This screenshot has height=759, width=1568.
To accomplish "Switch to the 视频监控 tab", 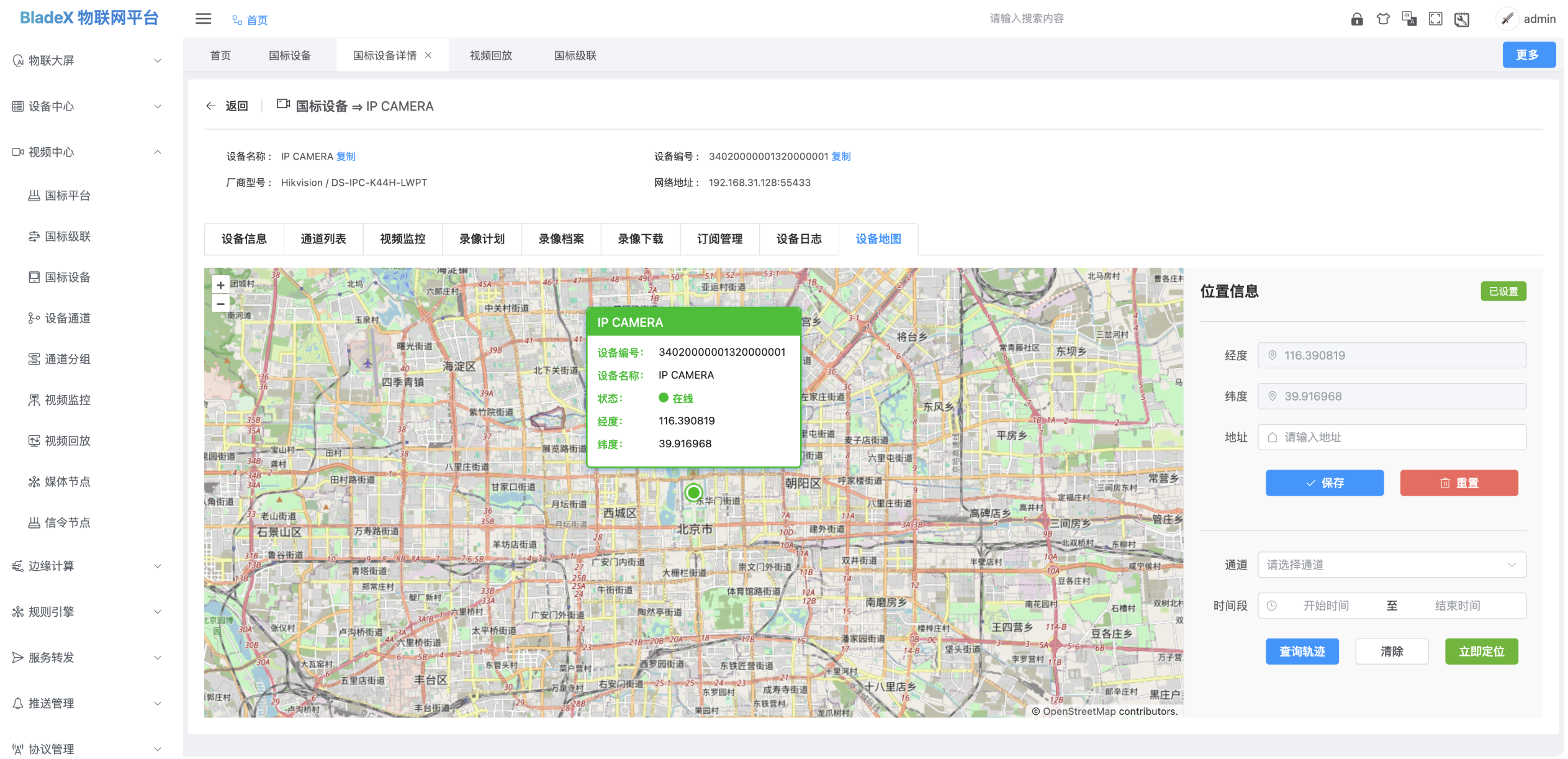I will [x=403, y=239].
